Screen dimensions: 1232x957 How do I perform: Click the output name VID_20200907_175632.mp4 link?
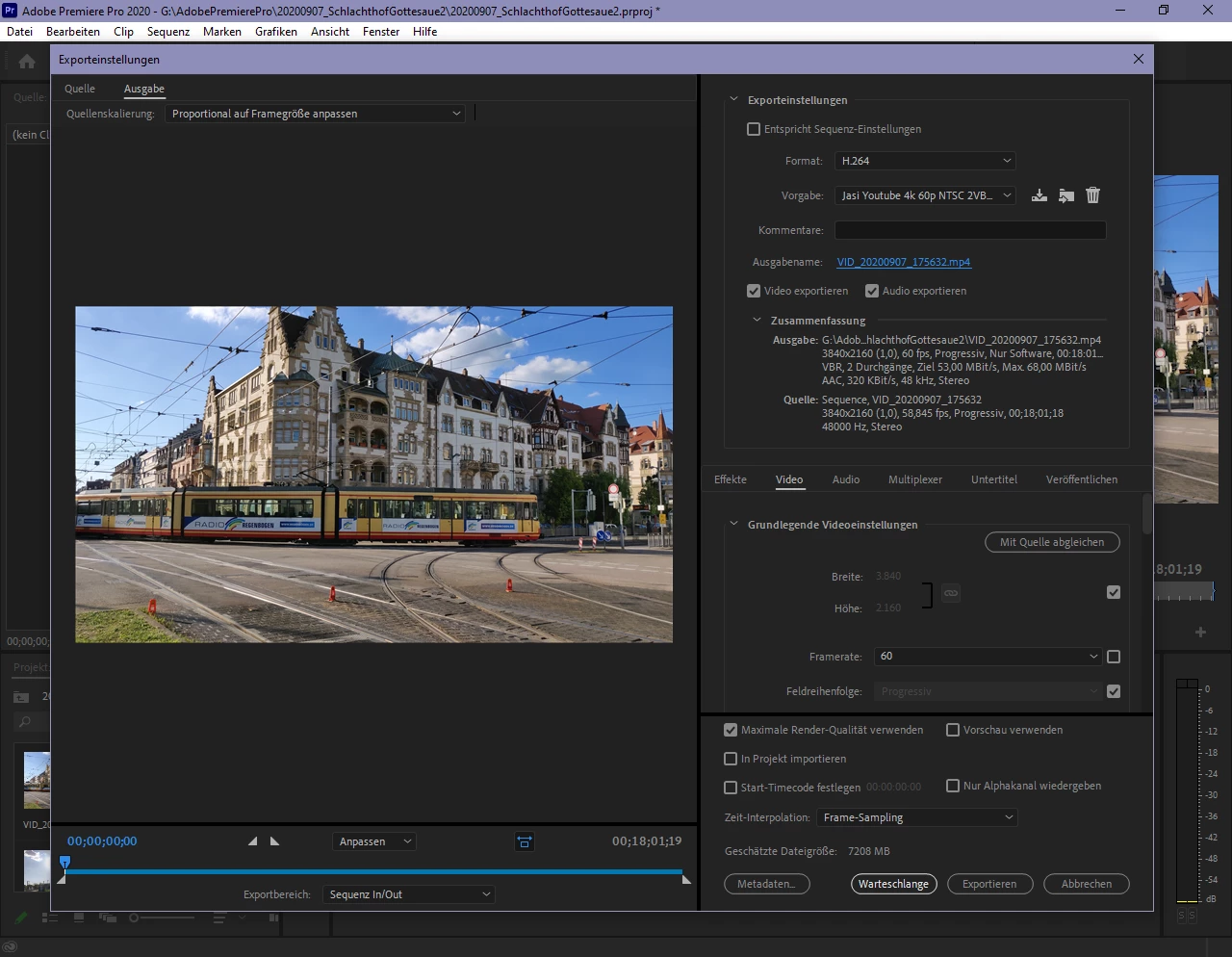904,262
